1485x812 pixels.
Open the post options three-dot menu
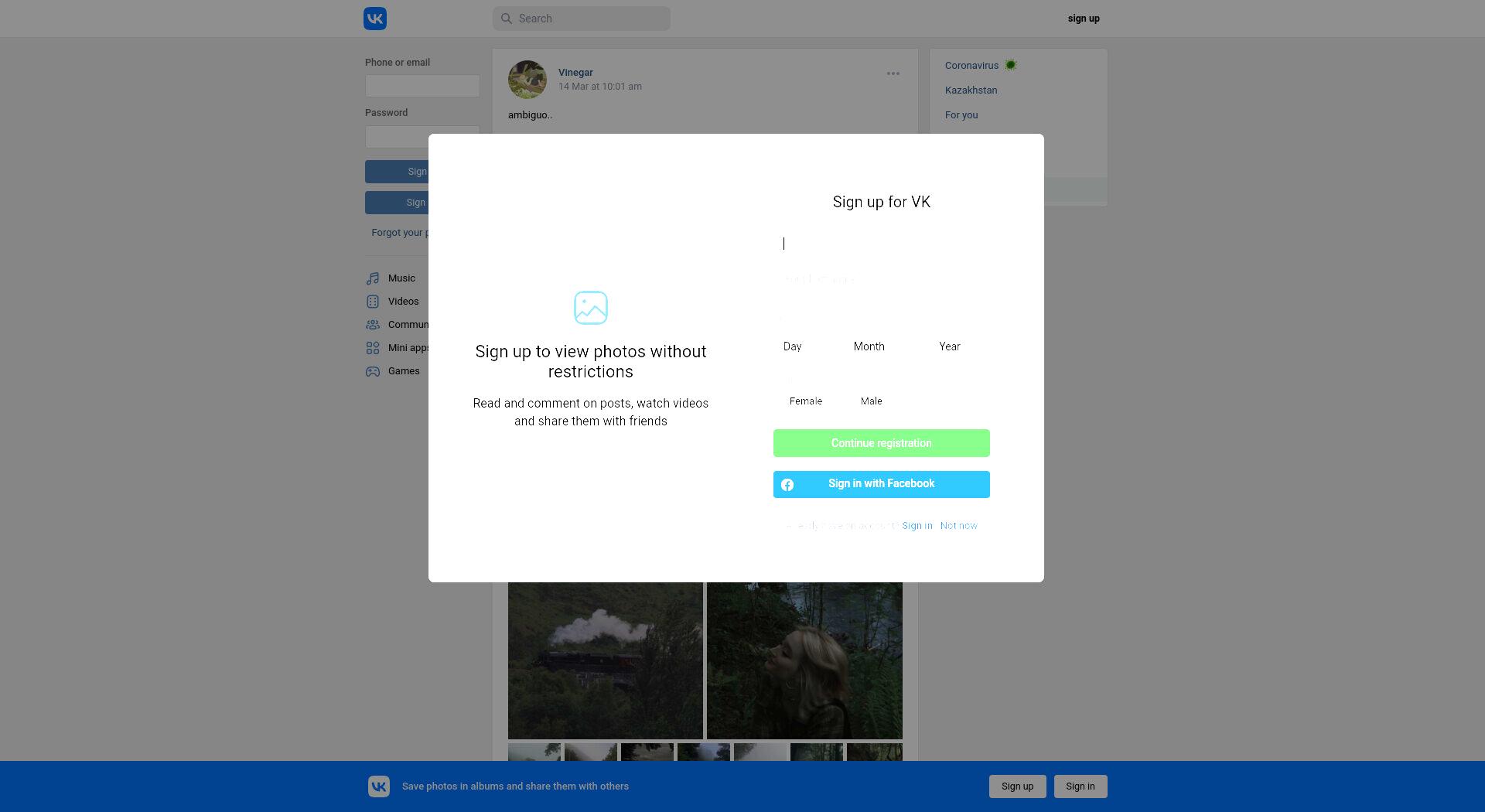click(893, 73)
